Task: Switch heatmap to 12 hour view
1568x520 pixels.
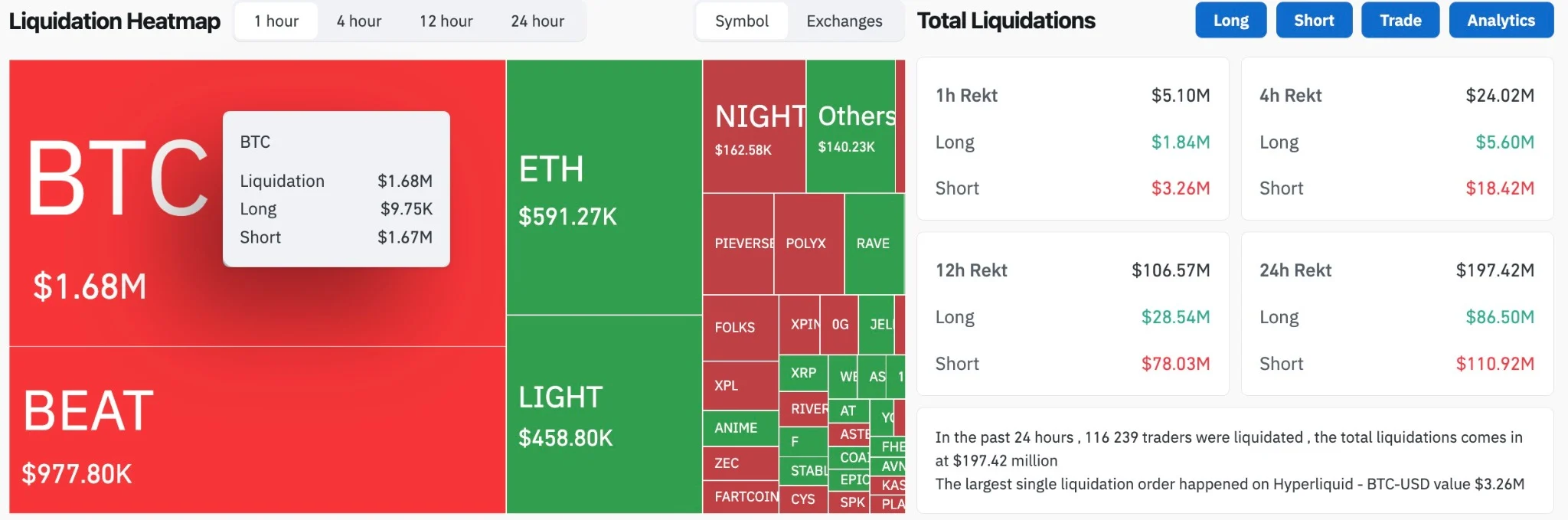Action: tap(446, 21)
